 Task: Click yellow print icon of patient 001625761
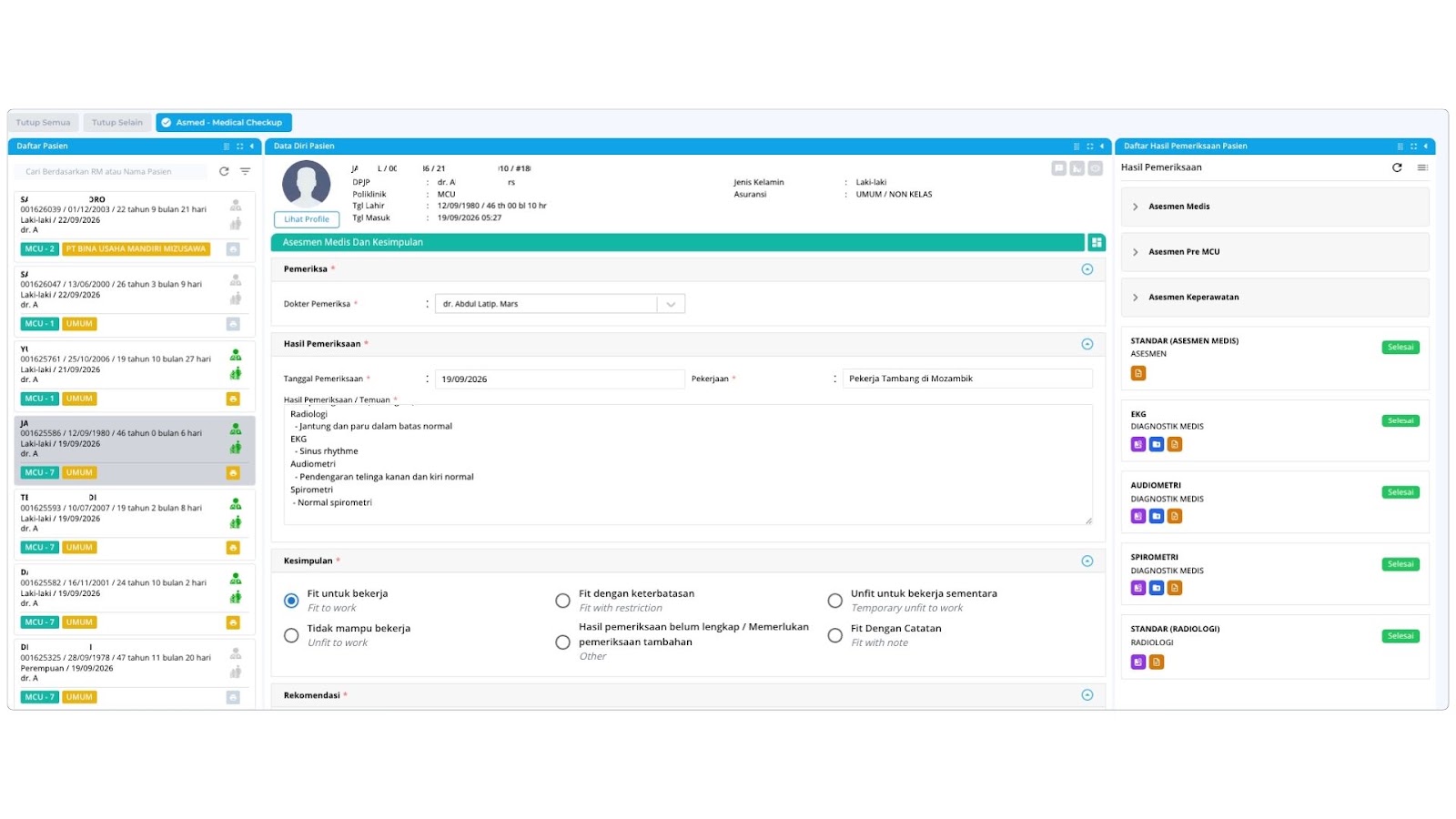tap(233, 399)
